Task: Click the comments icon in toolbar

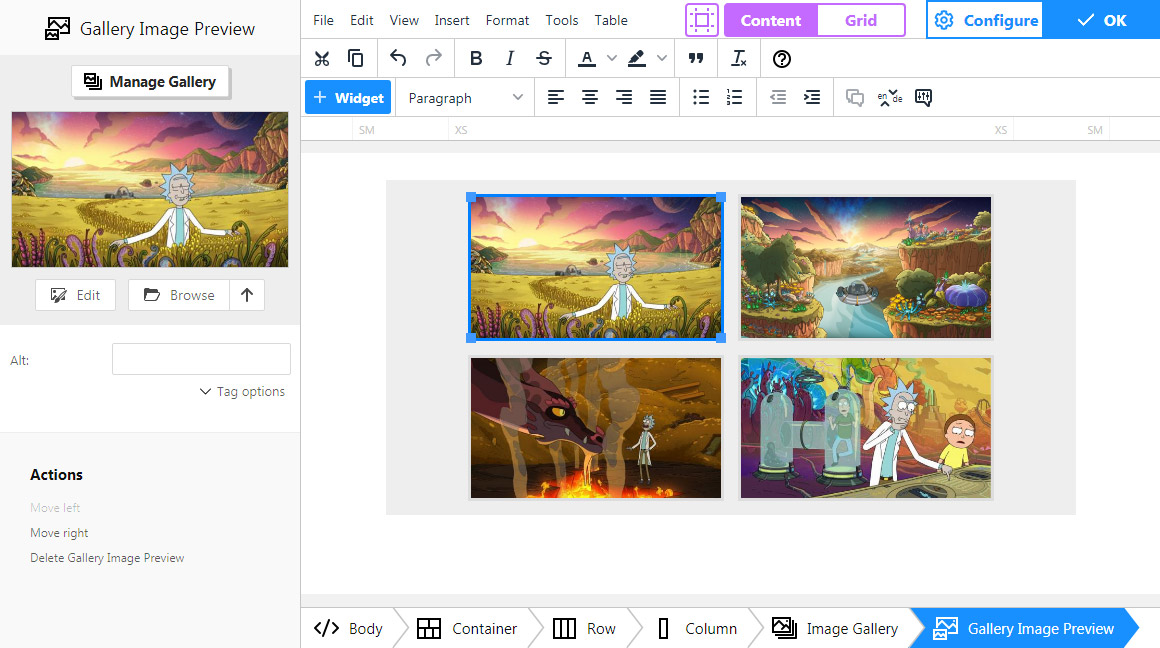Action: 854,97
